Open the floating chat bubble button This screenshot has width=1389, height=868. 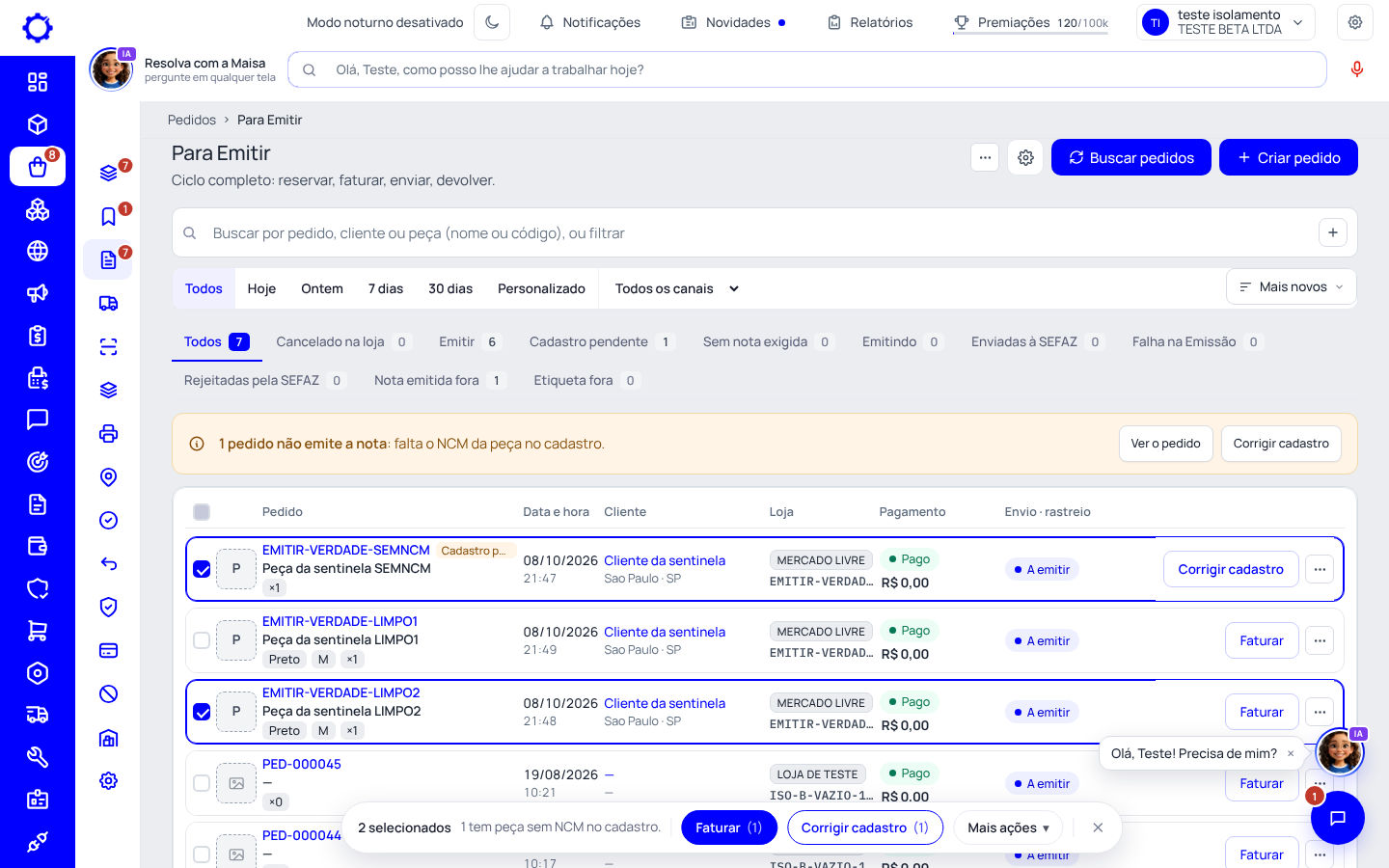pos(1338,818)
